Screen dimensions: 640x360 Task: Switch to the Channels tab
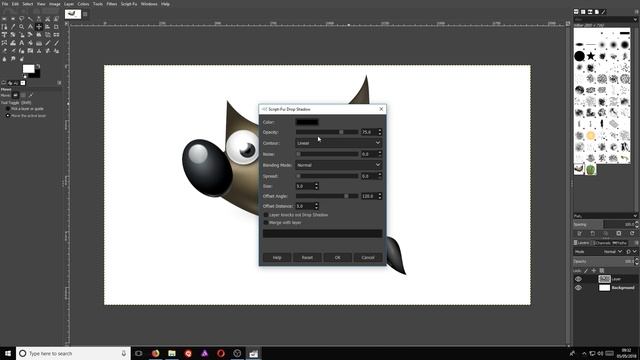click(602, 243)
